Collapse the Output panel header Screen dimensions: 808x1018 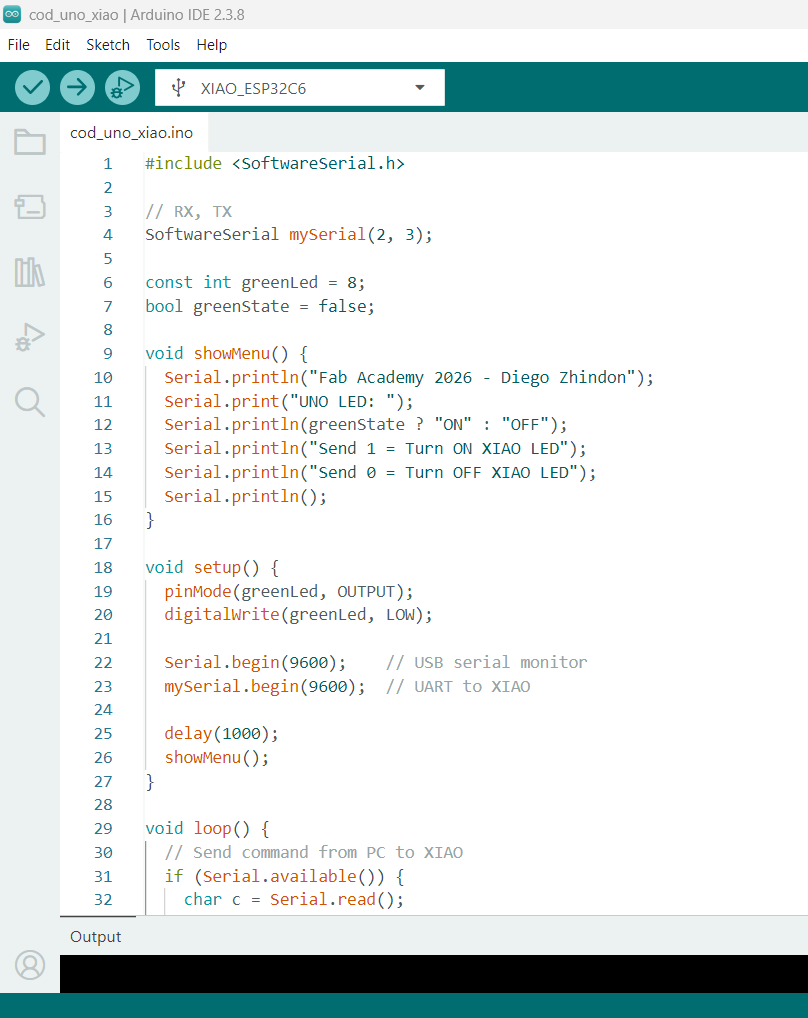(95, 937)
